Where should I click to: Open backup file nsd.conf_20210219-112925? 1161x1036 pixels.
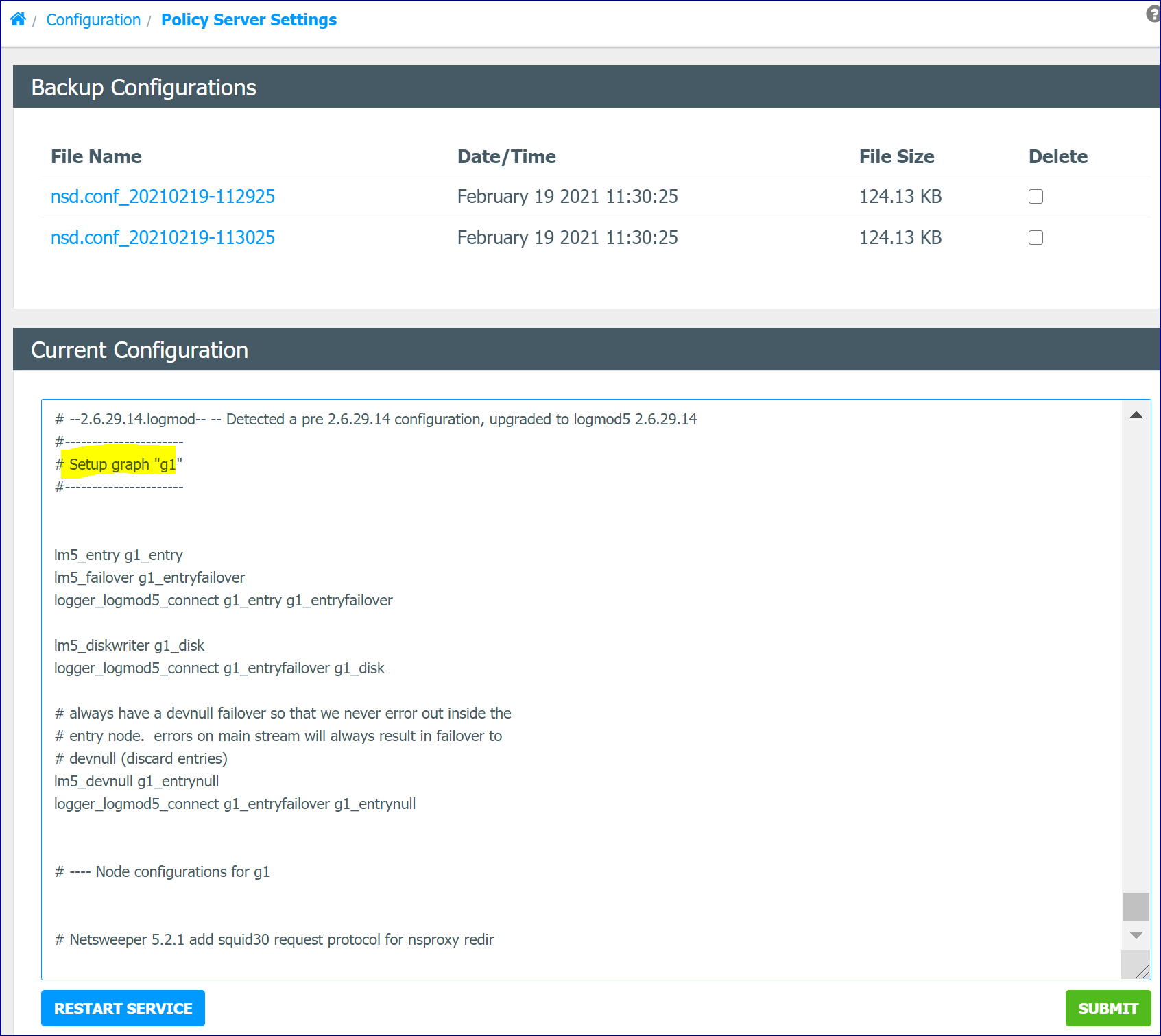pos(163,197)
